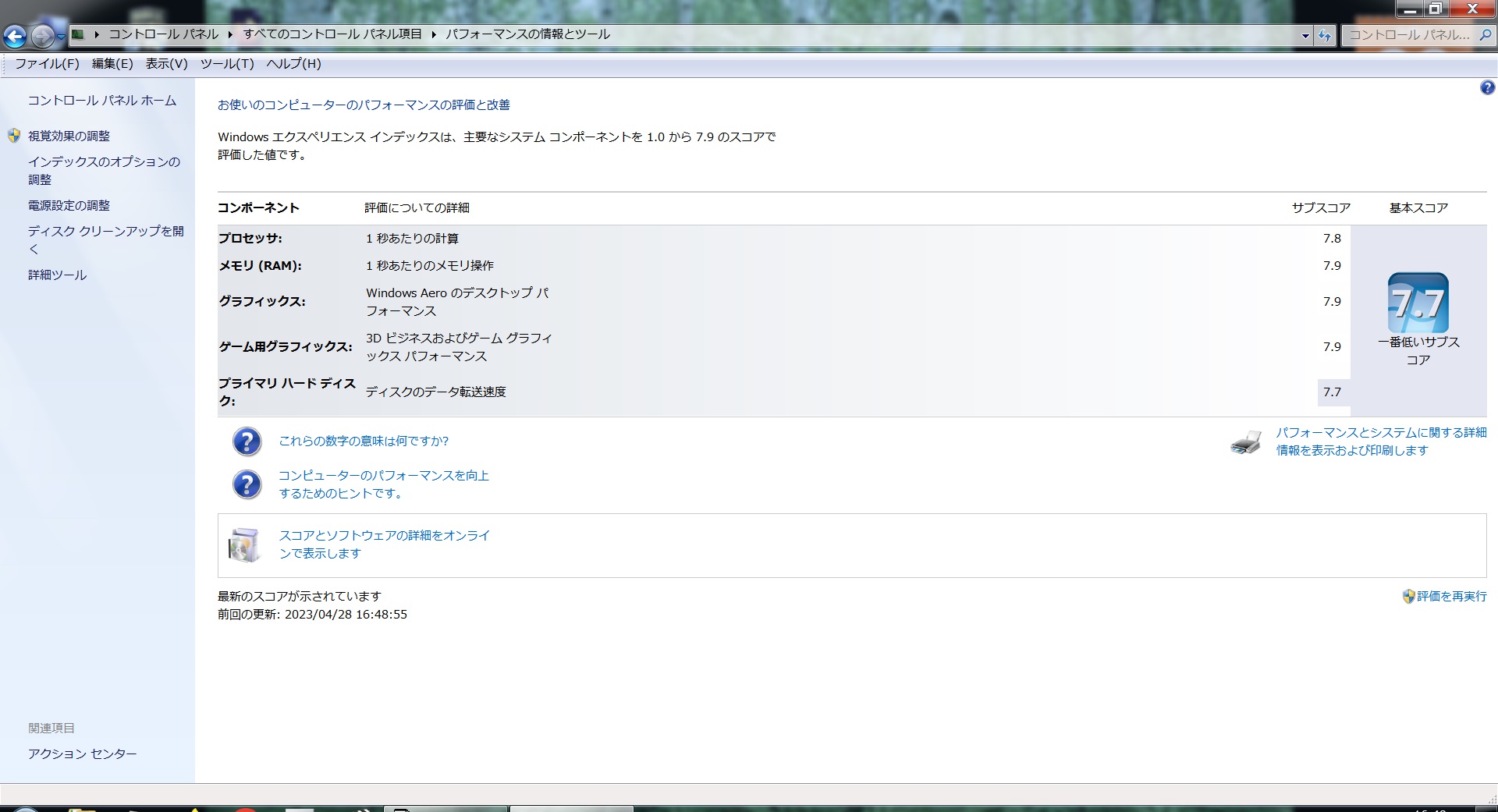
Task: Click the Forward navigation arrow button
Action: pyautogui.click(x=43, y=35)
